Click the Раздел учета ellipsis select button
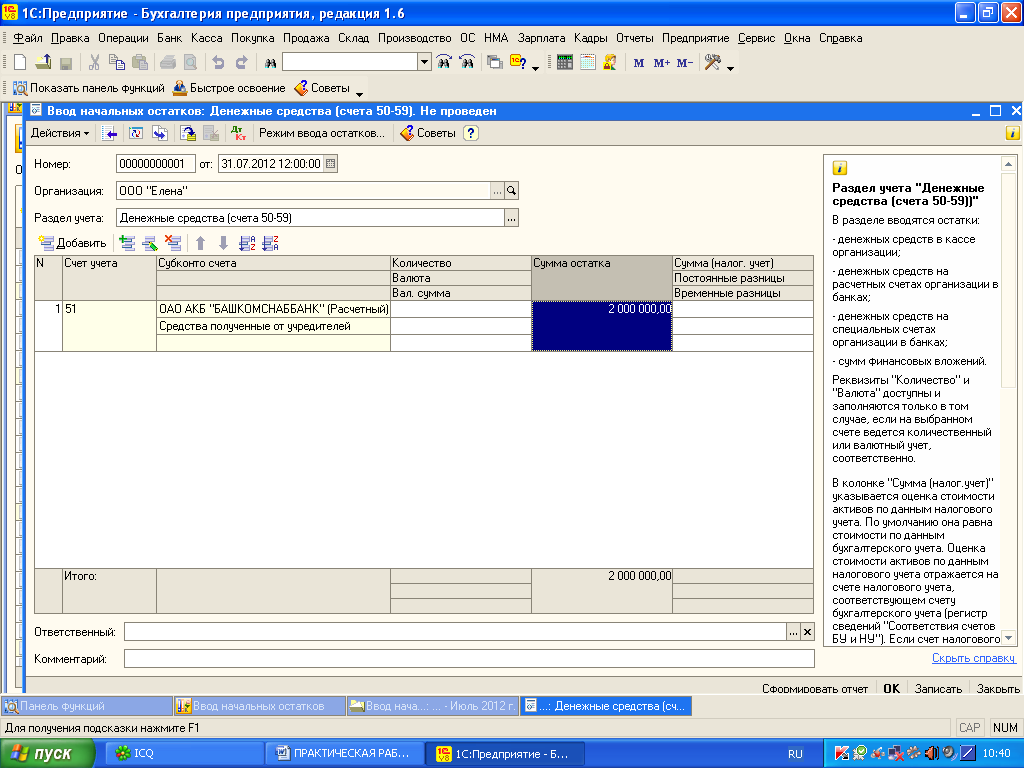The width and height of the screenshot is (1024, 768). [x=511, y=218]
